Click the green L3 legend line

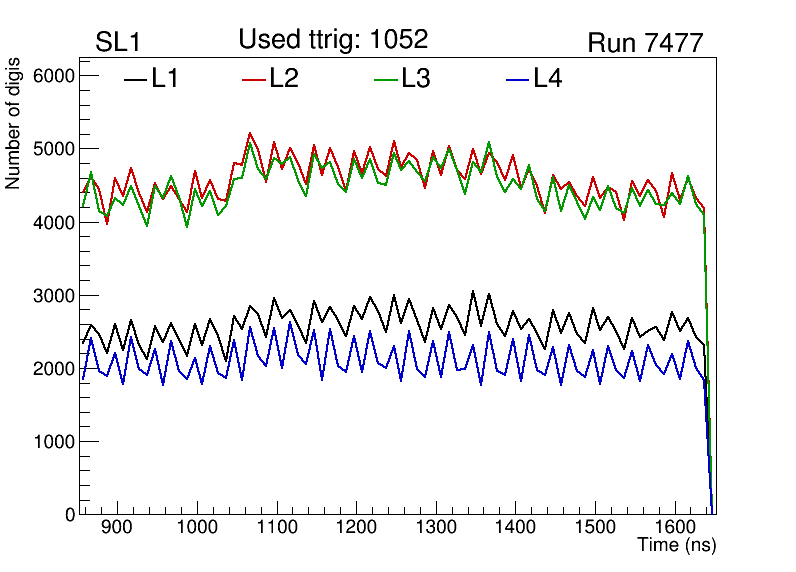[x=385, y=79]
